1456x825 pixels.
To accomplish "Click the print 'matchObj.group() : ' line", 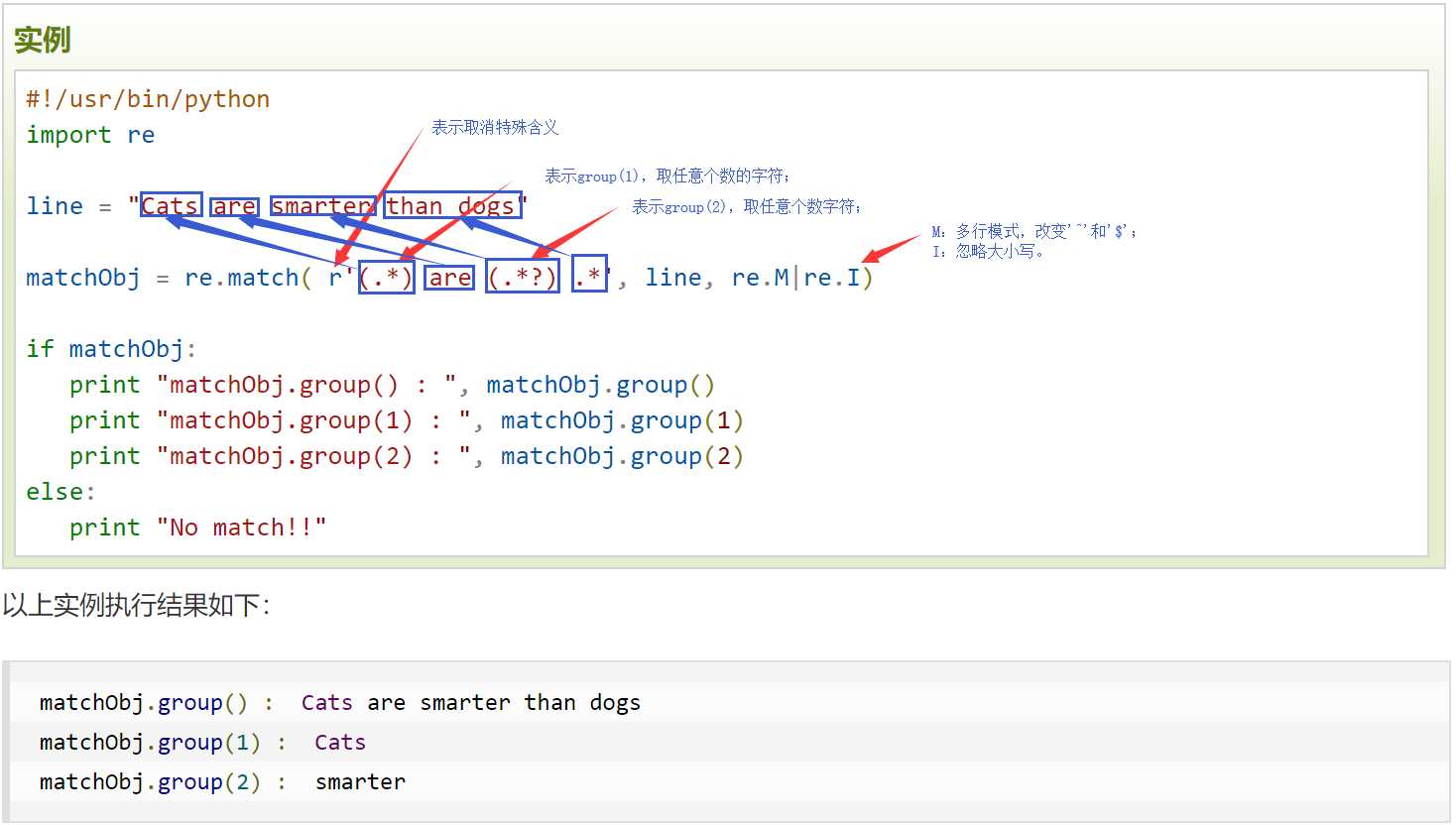I will 392,385.
